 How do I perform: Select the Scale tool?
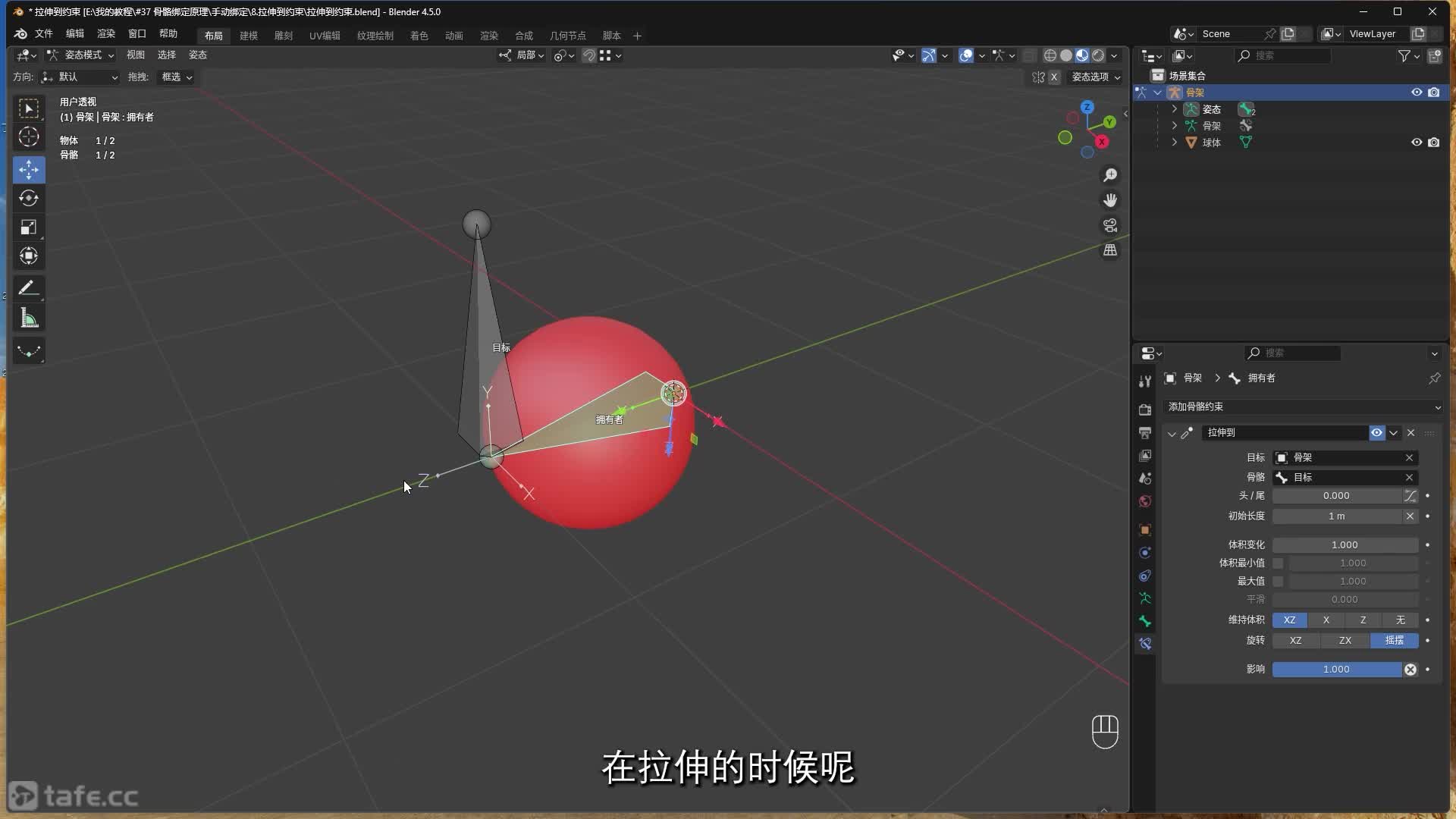pyautogui.click(x=29, y=227)
